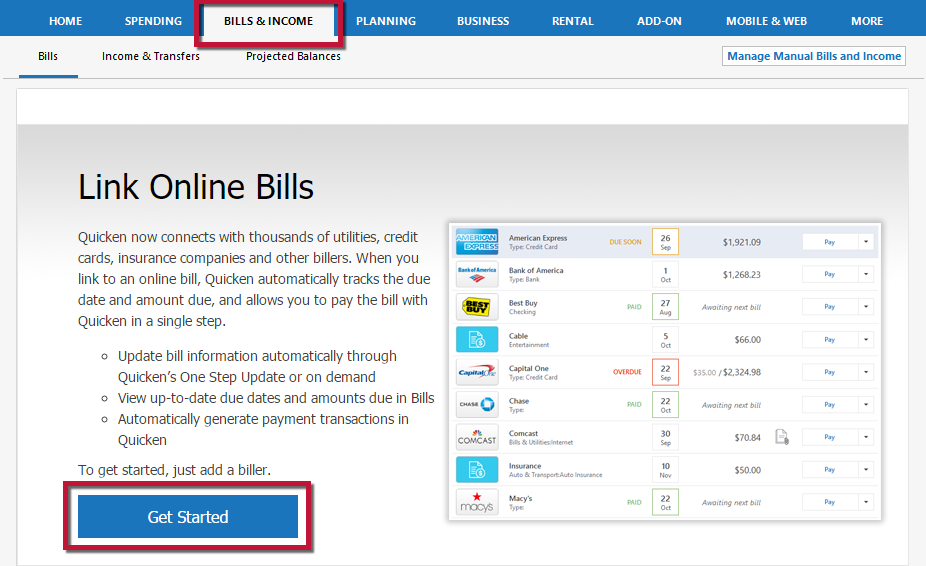
Task: Click Manage Manual Bills and Income
Action: point(814,56)
